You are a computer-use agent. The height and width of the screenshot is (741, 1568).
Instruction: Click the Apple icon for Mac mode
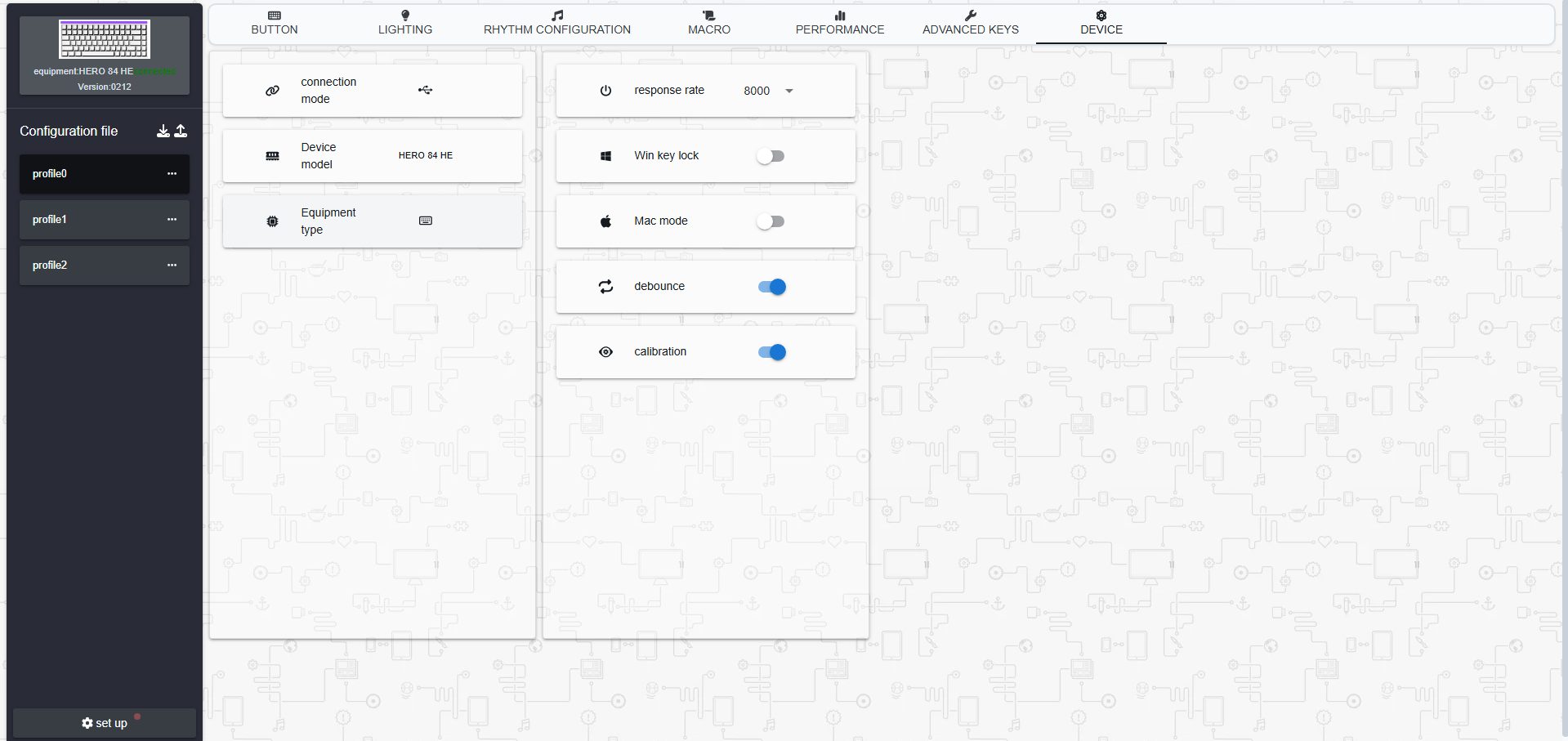click(605, 221)
